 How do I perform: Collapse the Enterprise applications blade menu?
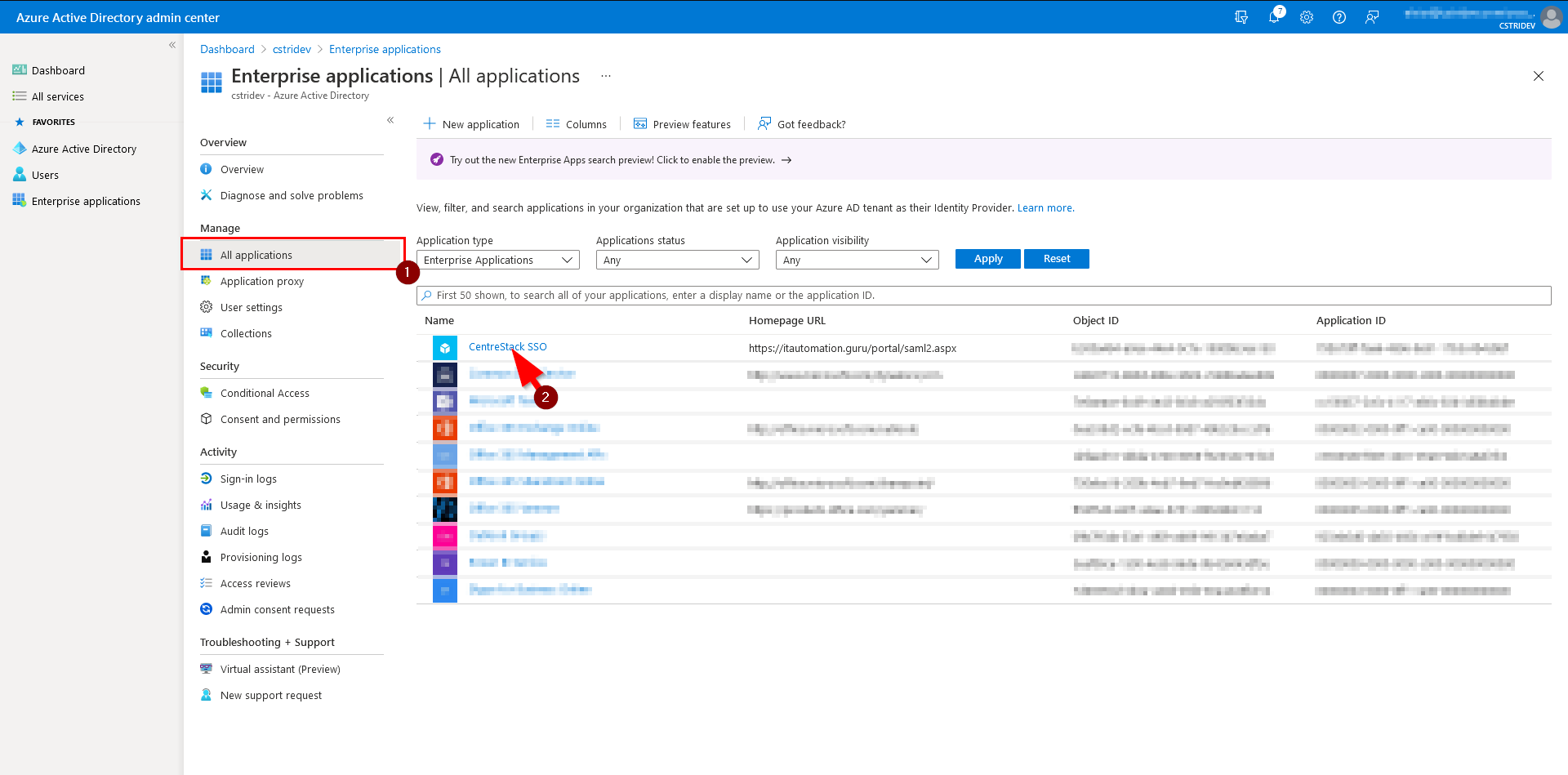[390, 120]
